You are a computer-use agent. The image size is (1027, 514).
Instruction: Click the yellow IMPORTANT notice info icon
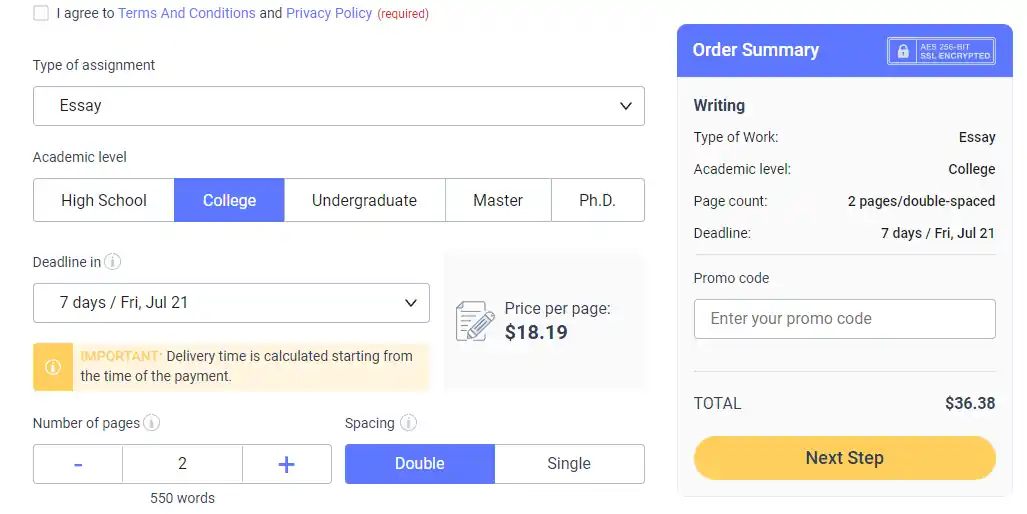pos(53,367)
